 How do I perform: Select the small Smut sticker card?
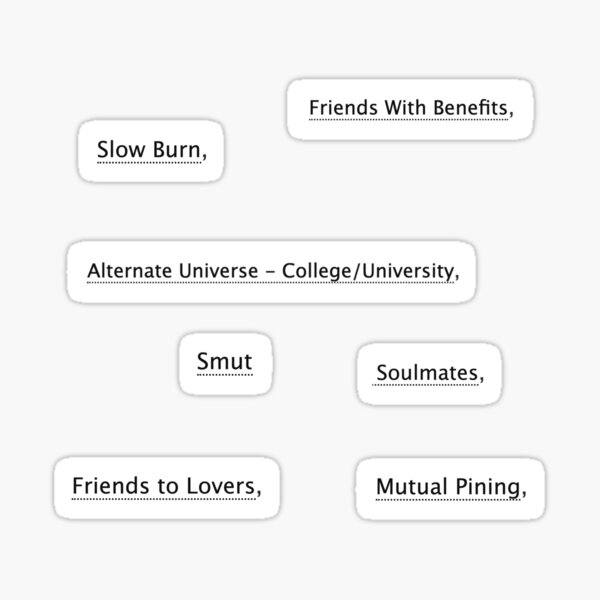225,364
